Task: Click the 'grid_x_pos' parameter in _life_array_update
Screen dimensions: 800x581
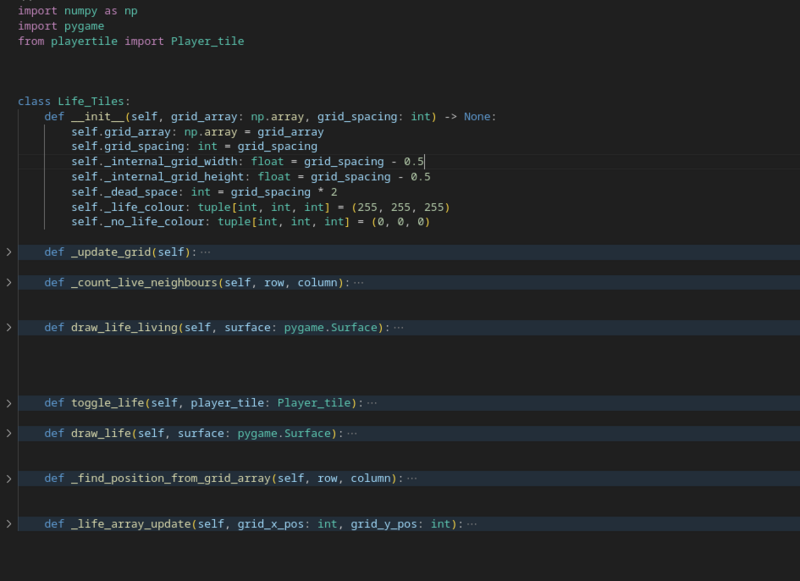Action: tap(270, 524)
